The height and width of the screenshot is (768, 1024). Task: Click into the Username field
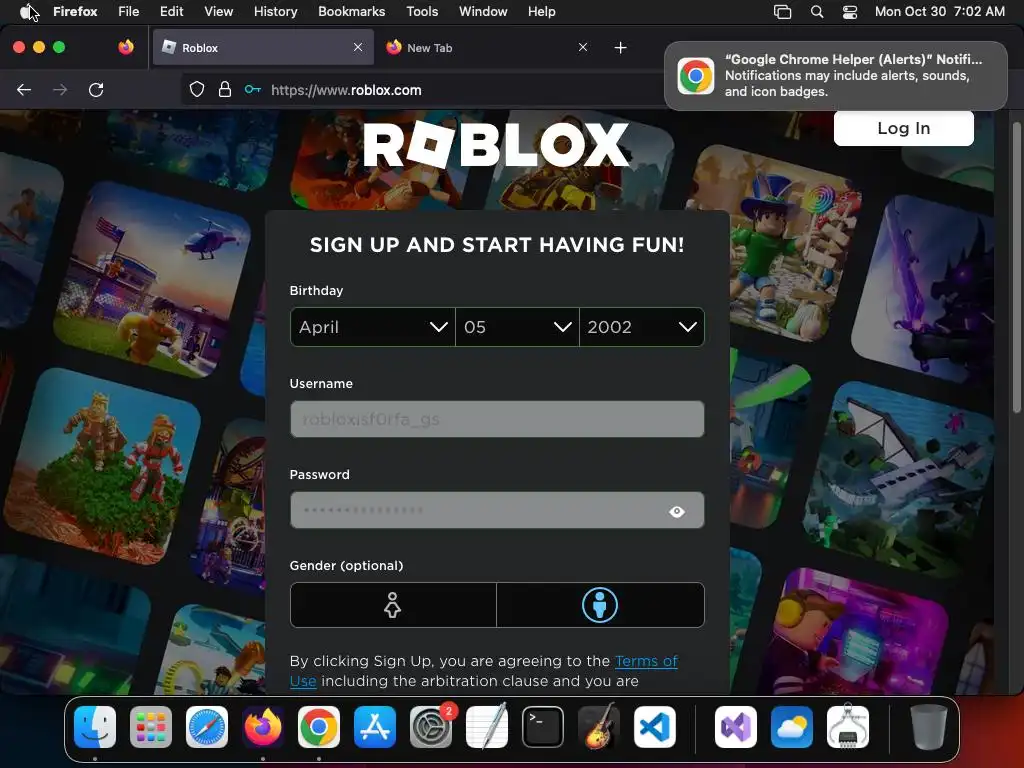(x=497, y=419)
